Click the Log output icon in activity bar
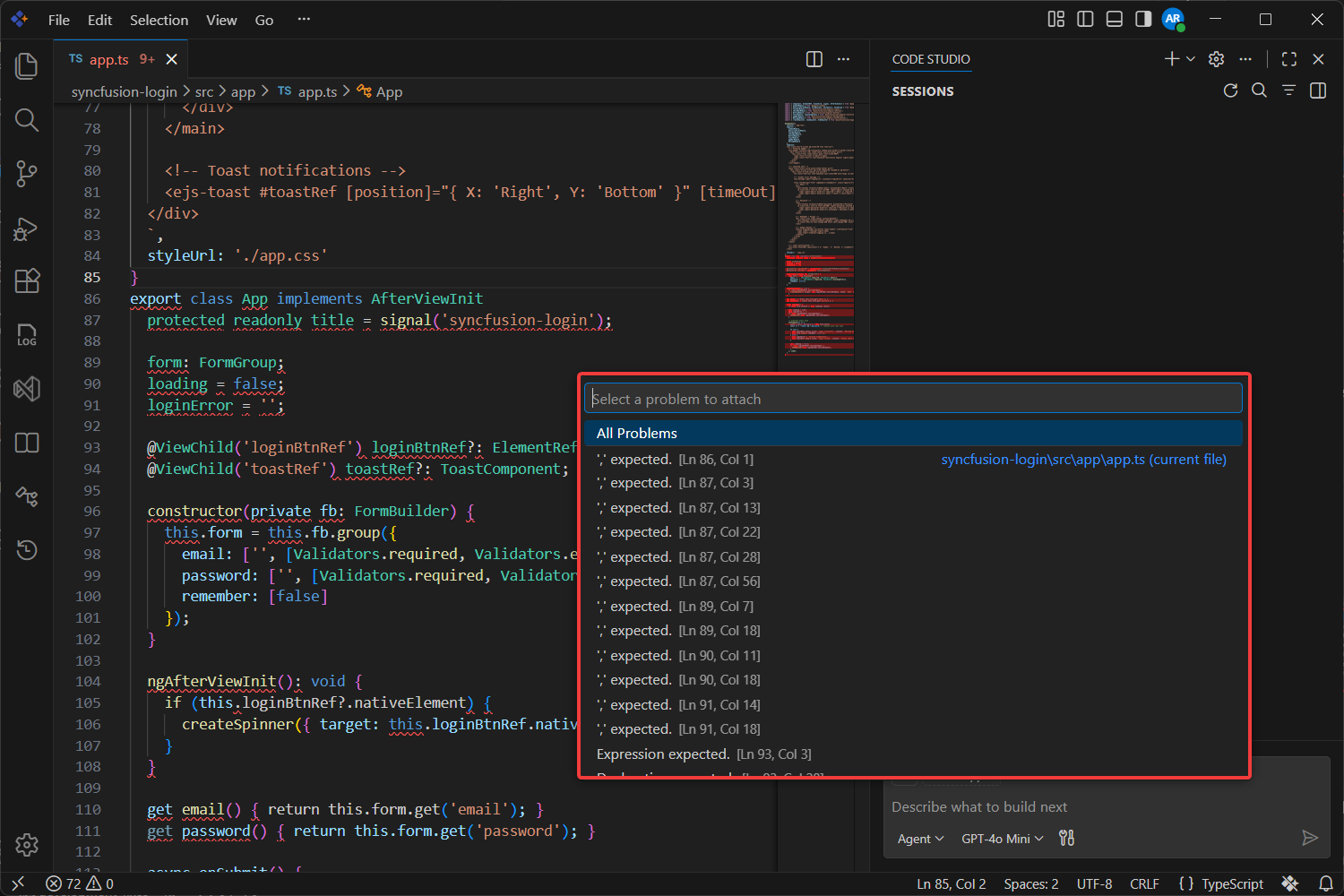 (27, 335)
